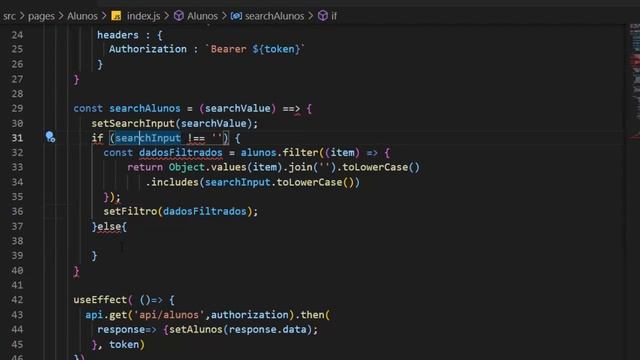Image resolution: width=640 pixels, height=360 pixels.
Task: Open the 'index.js' breadcrumb item
Action: click(x=143, y=16)
